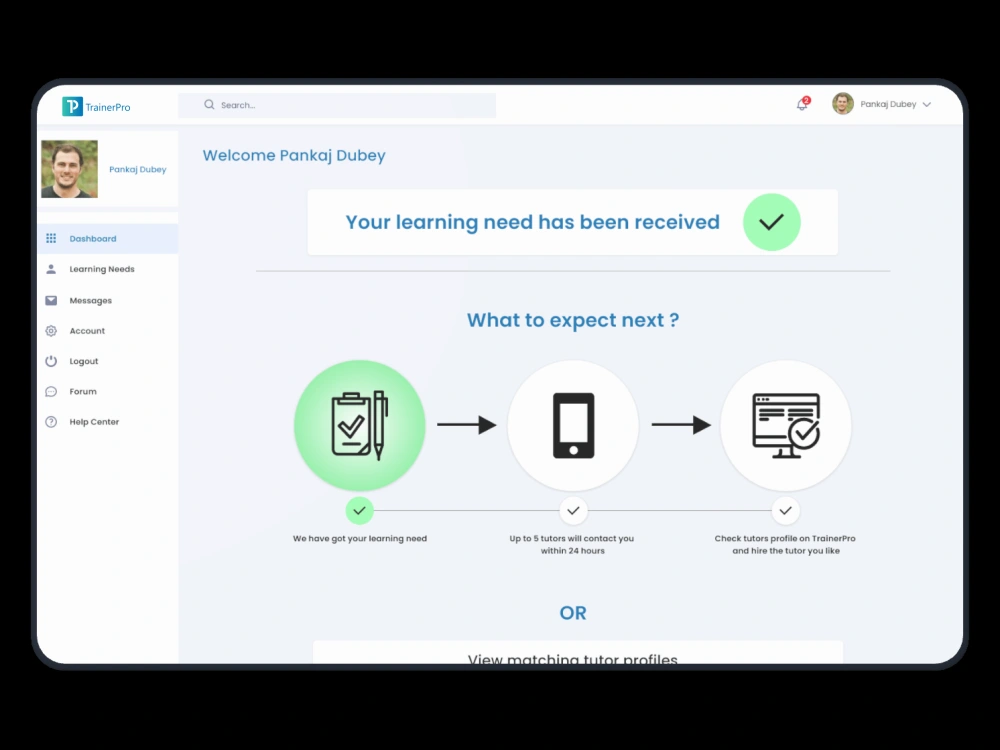This screenshot has width=1000, height=750.
Task: Click the smartphone step icon
Action: click(x=573, y=425)
